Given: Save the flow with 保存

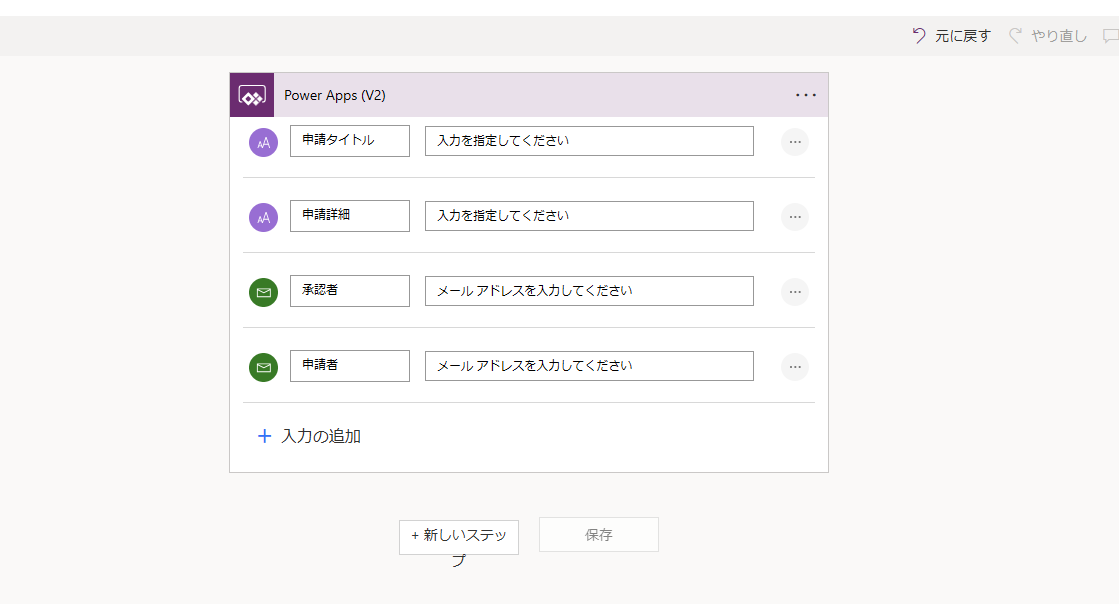Looking at the screenshot, I should 598,534.
